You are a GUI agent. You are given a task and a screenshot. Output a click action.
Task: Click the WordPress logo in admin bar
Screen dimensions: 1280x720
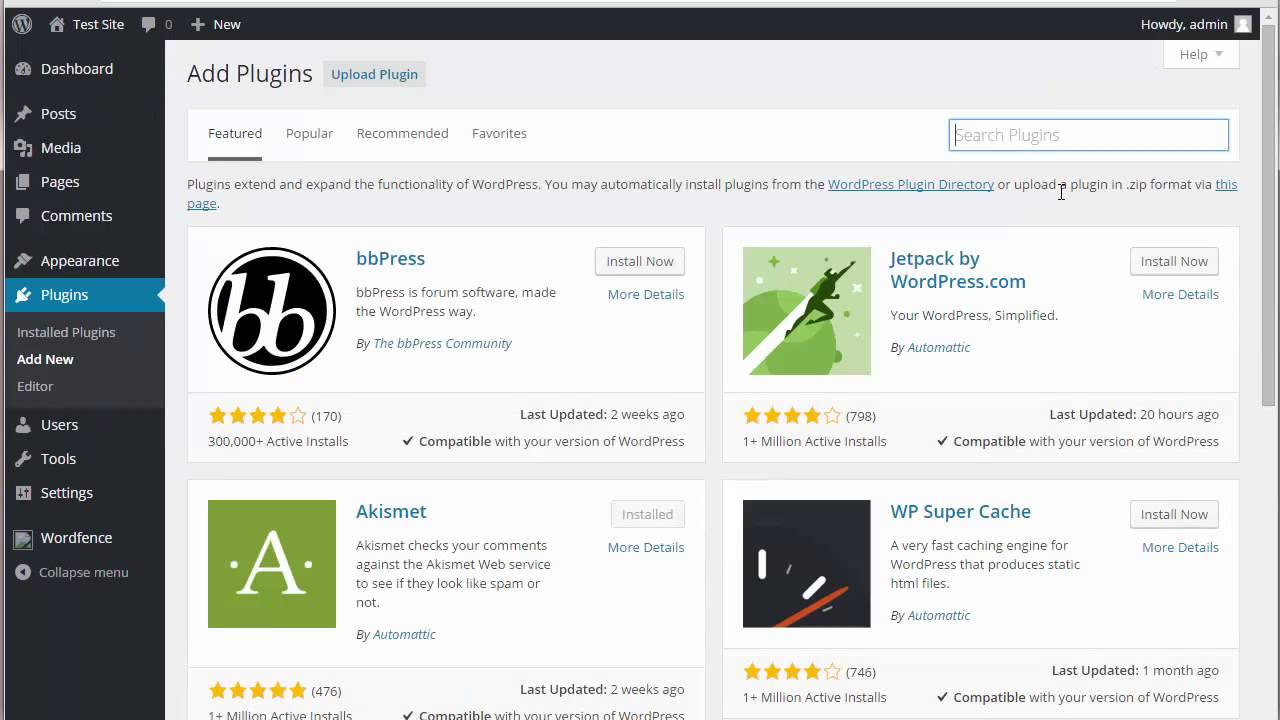[x=21, y=24]
